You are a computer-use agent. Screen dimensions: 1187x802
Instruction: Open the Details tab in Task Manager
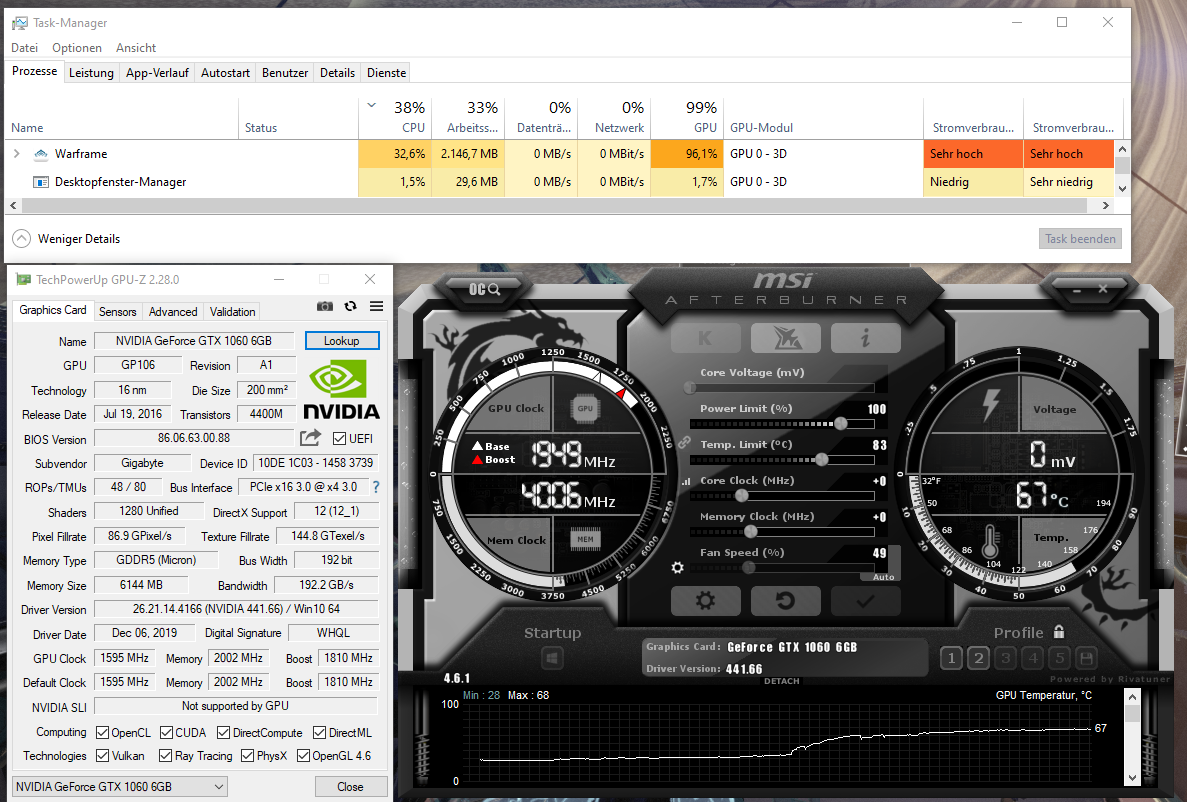tap(337, 73)
